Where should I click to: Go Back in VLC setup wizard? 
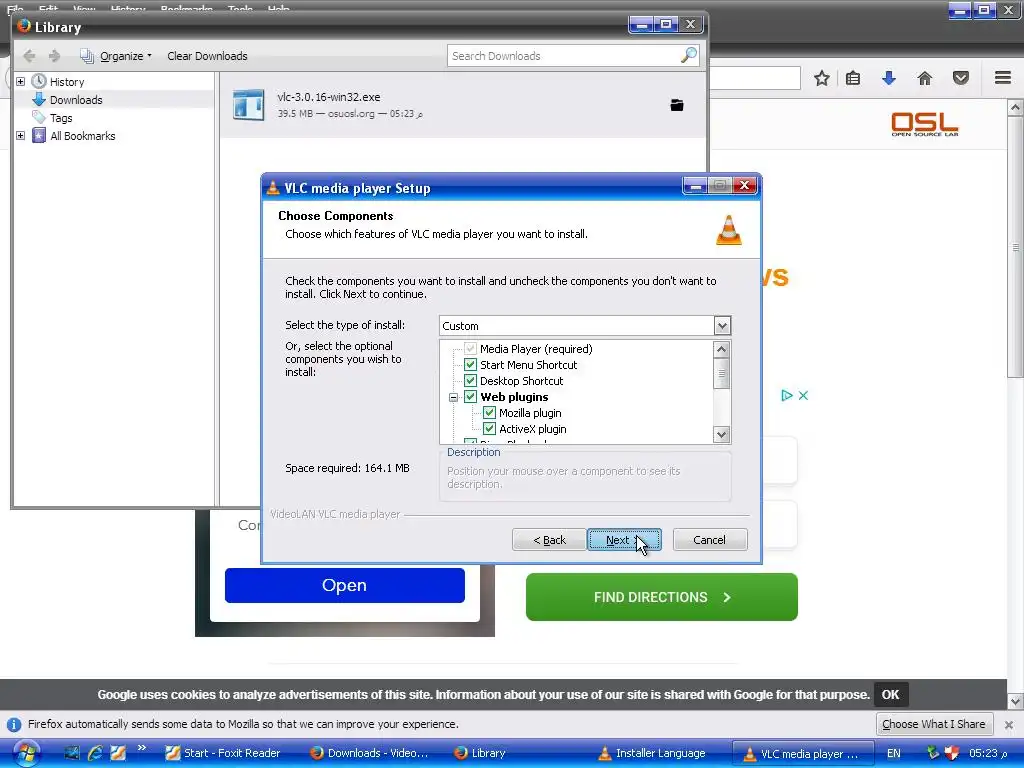[x=549, y=540]
